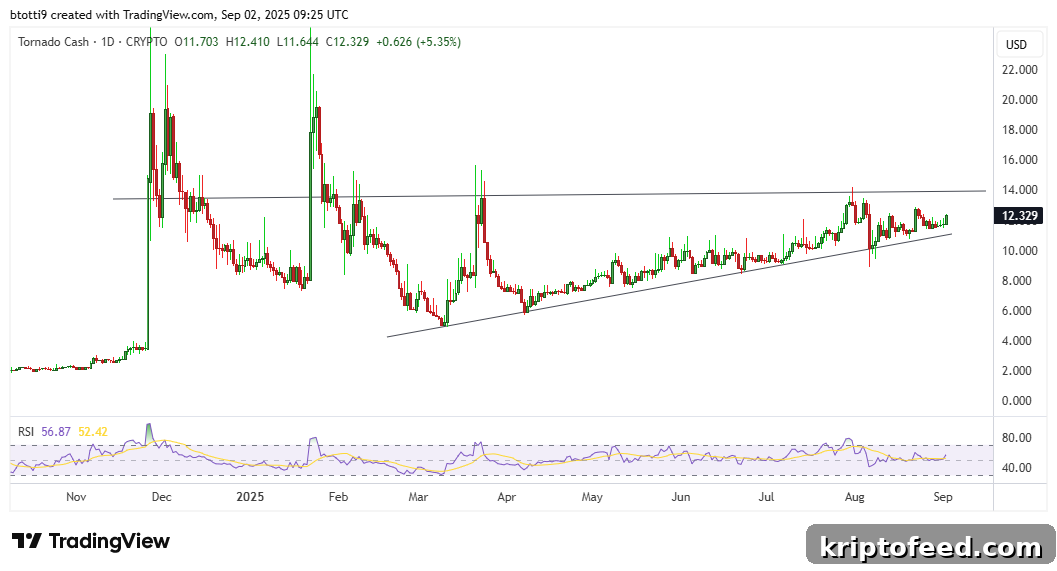Click the 8.000 price axis label
This screenshot has height=571, width=1057.
tap(1017, 280)
